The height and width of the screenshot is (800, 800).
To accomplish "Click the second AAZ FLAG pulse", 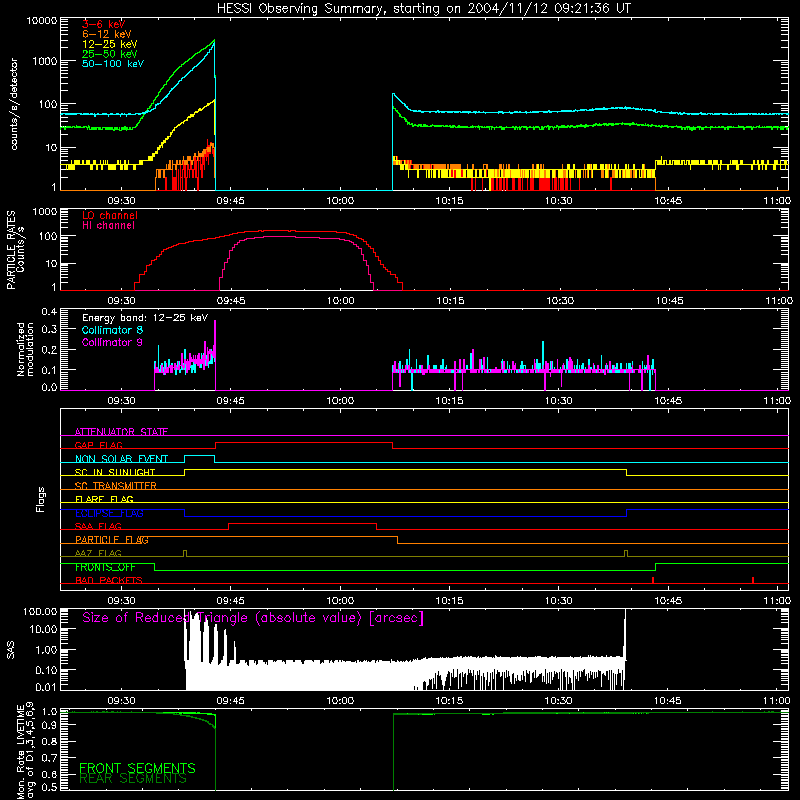I will [x=626, y=554].
